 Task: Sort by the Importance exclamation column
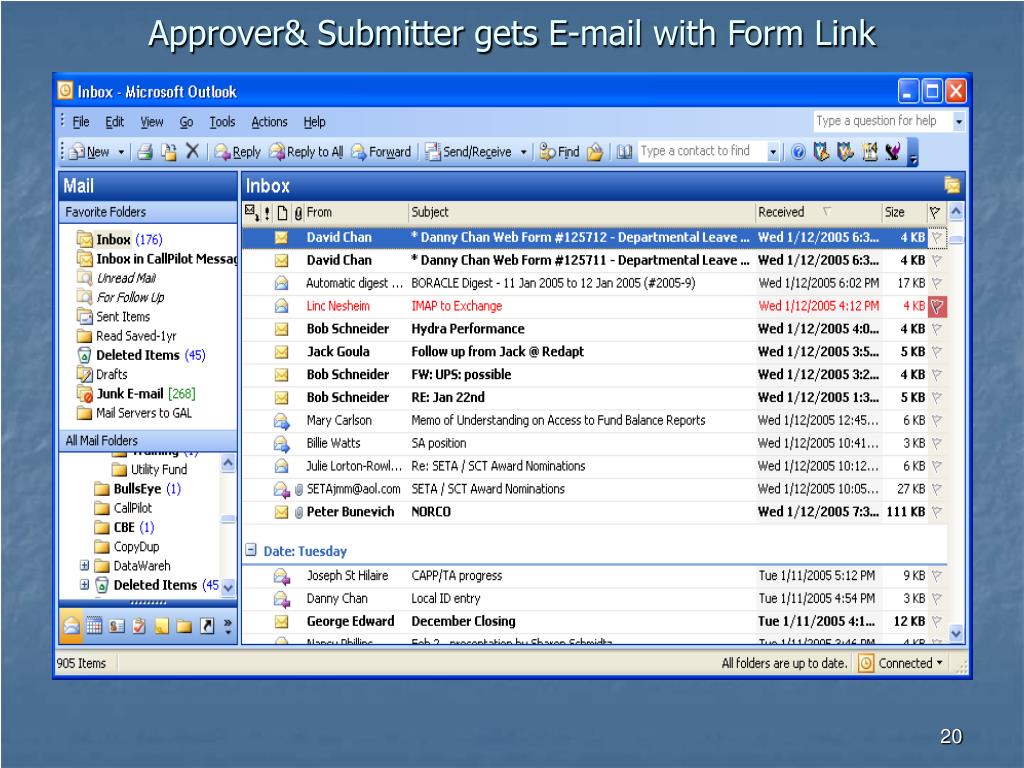click(267, 212)
